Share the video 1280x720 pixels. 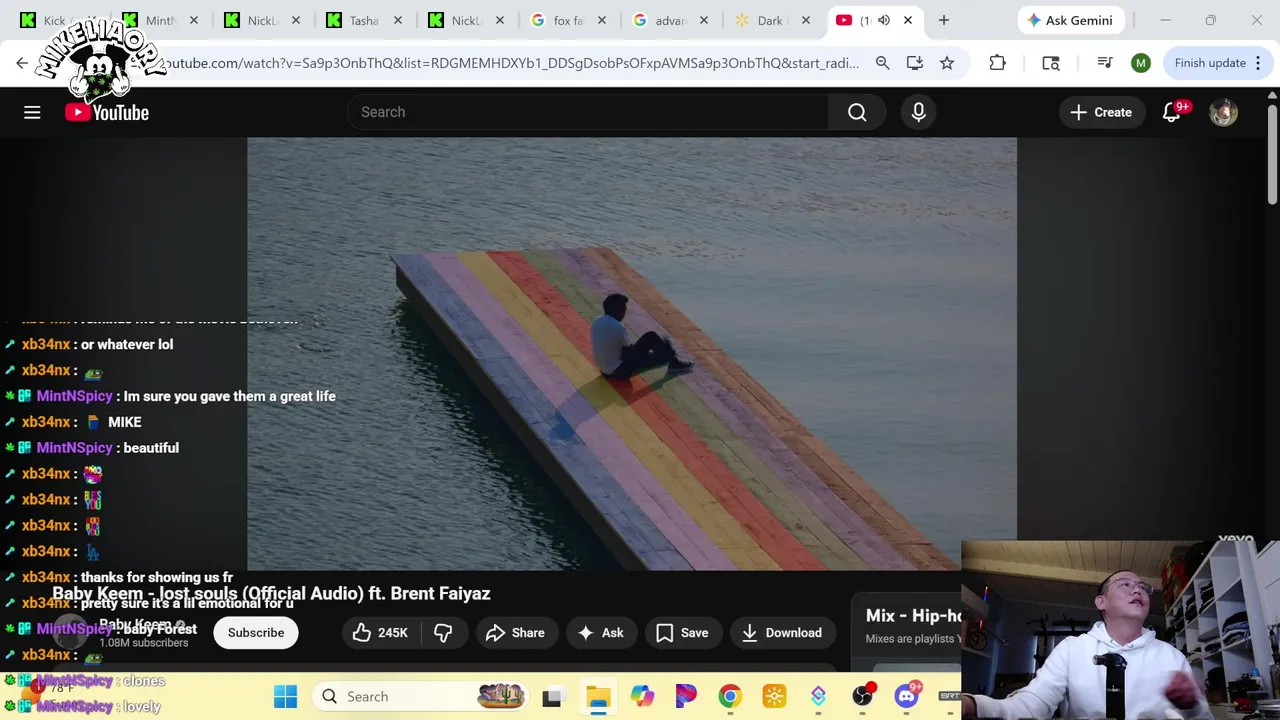[515, 632]
